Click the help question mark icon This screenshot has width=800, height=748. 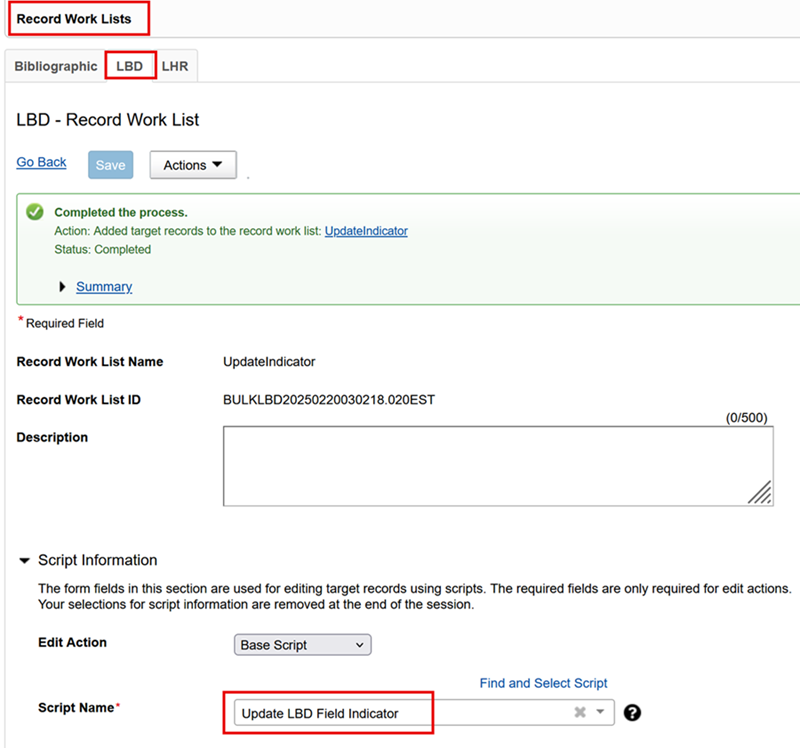coord(632,713)
